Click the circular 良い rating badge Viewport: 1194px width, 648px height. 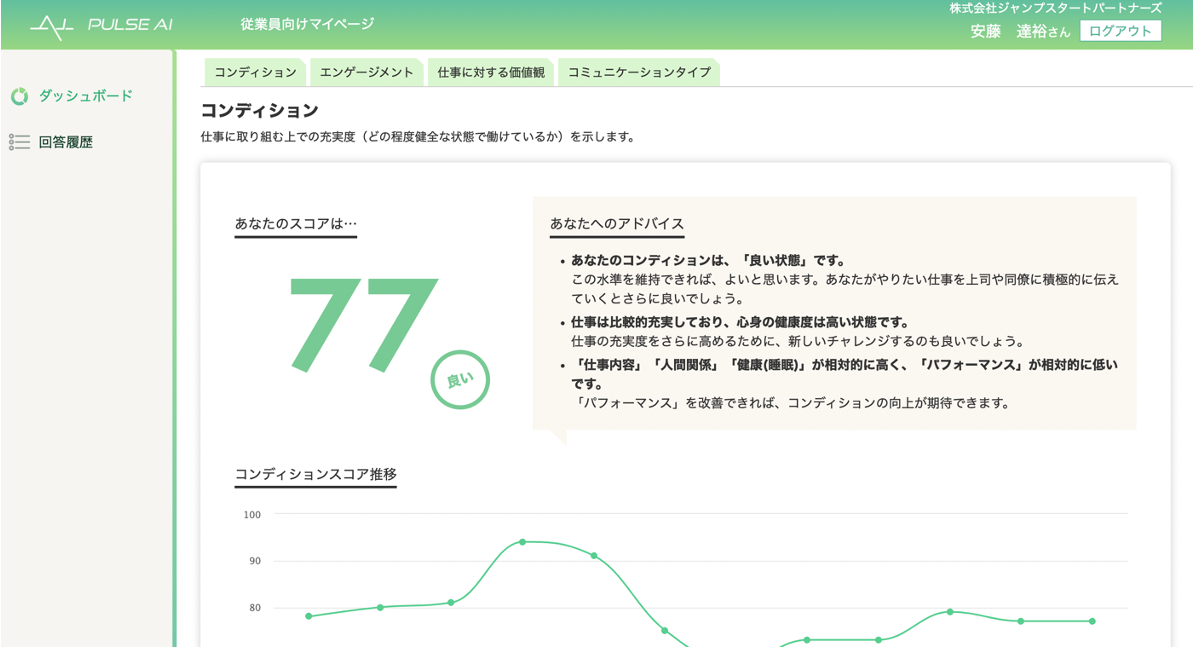pos(460,380)
